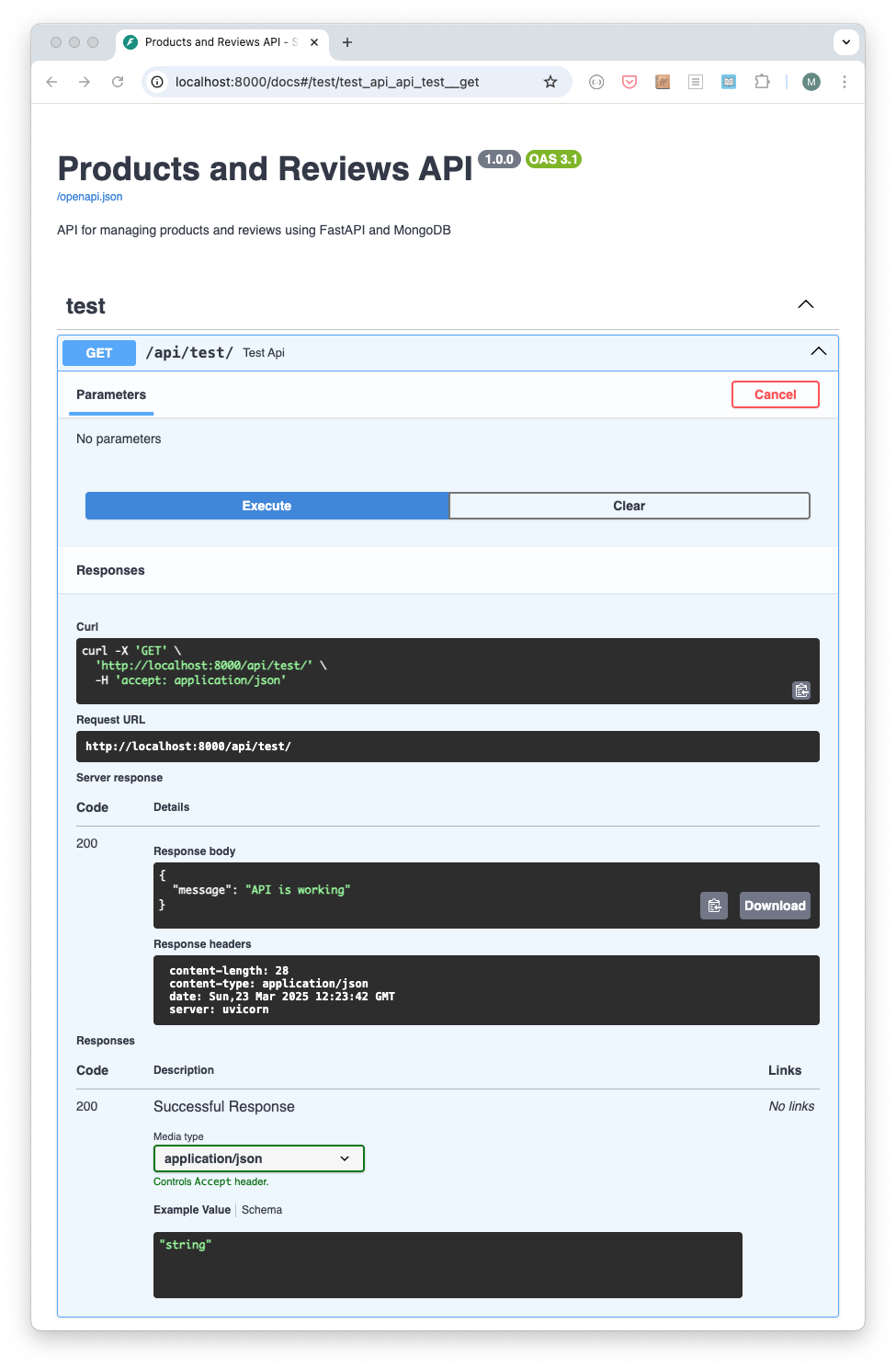This screenshot has height=1369, width=896.
Task: Open the Chrome three-dot menu
Action: tap(844, 82)
